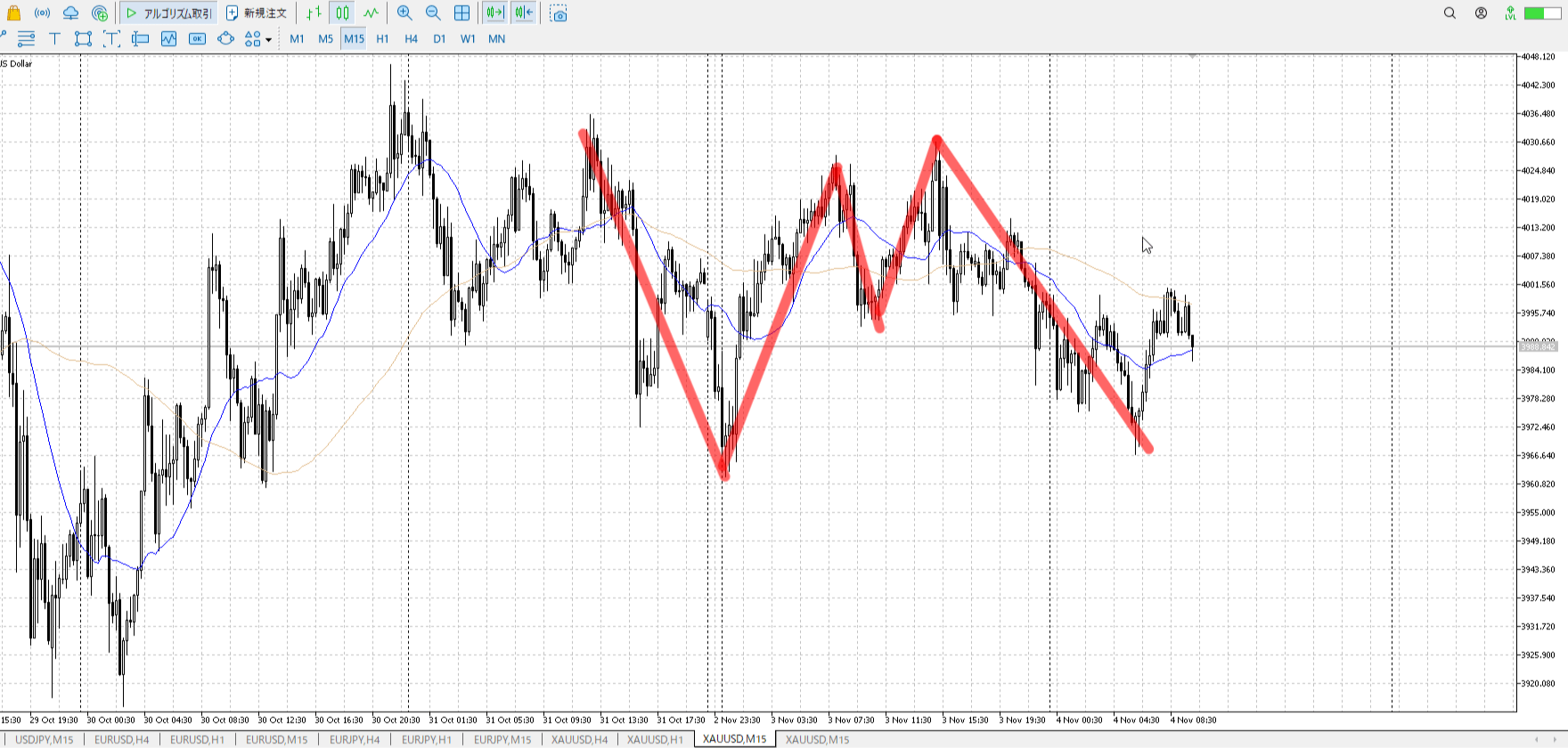Select the text label drawing tool
The height and width of the screenshot is (748, 1568).
[x=54, y=38]
